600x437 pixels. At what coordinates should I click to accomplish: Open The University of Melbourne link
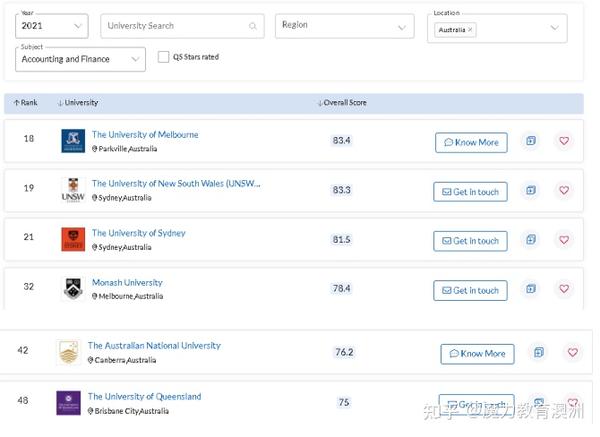pyautogui.click(x=145, y=135)
